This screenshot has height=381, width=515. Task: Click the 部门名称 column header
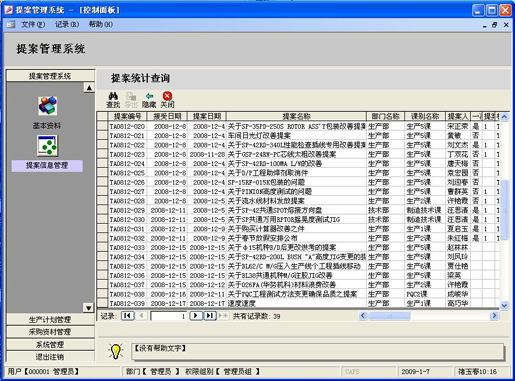(385, 116)
